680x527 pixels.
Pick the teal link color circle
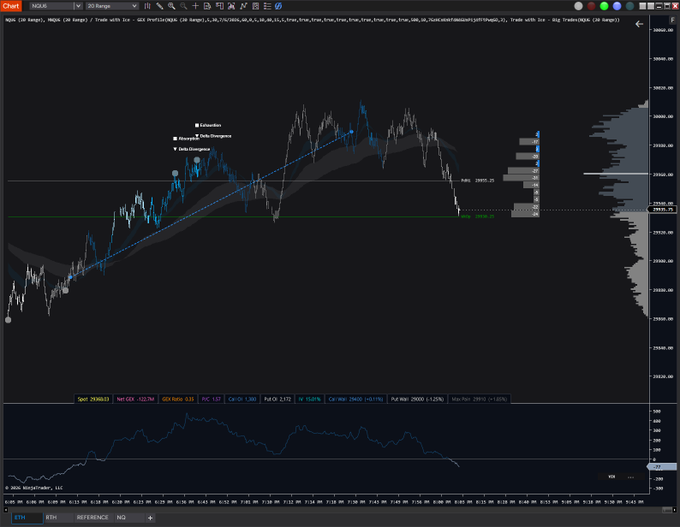click(630, 6)
